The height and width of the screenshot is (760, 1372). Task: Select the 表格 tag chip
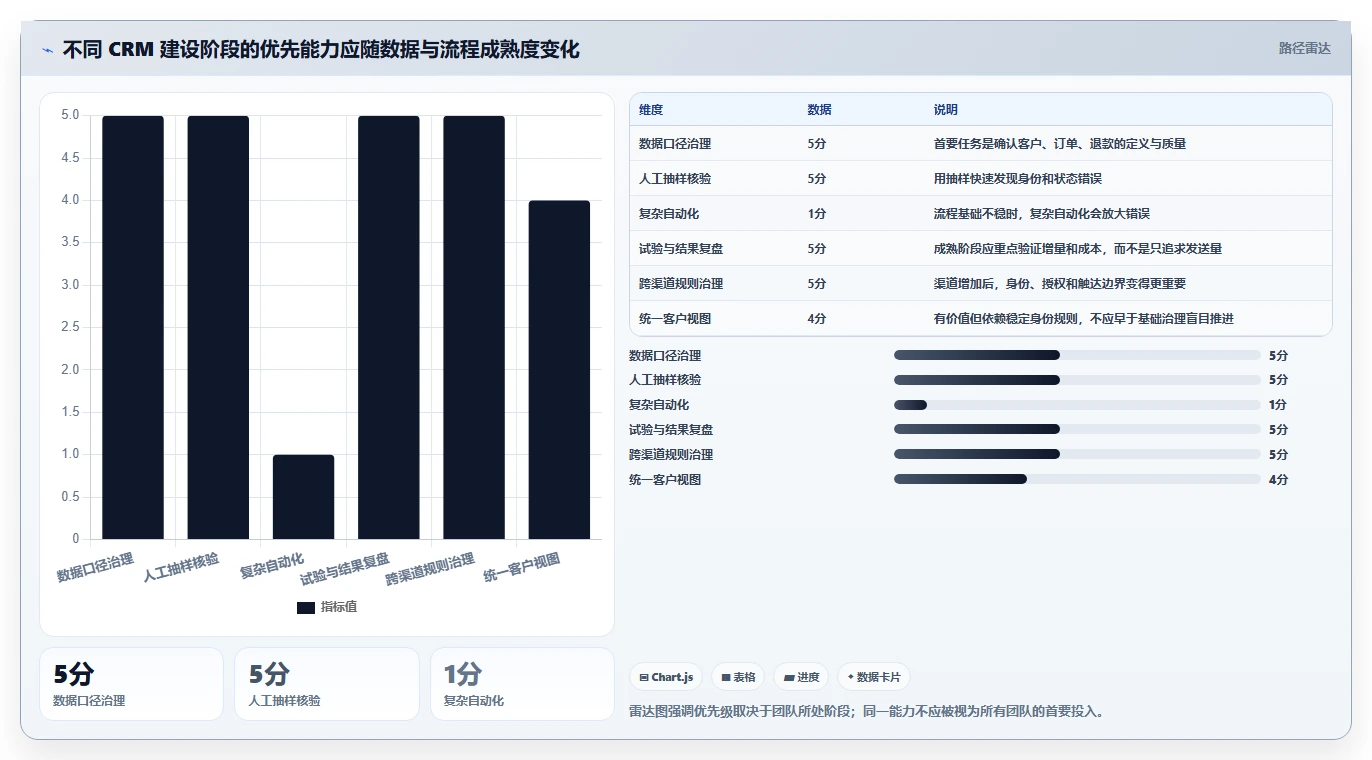[x=738, y=677]
